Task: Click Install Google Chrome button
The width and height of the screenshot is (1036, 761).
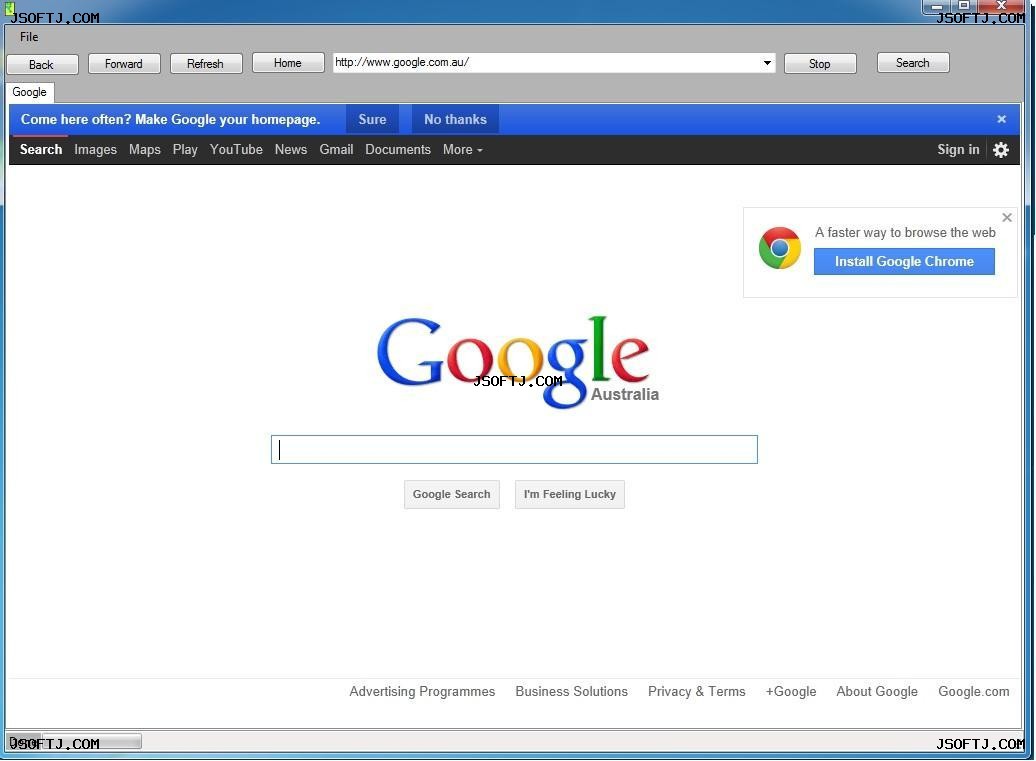Action: [904, 262]
